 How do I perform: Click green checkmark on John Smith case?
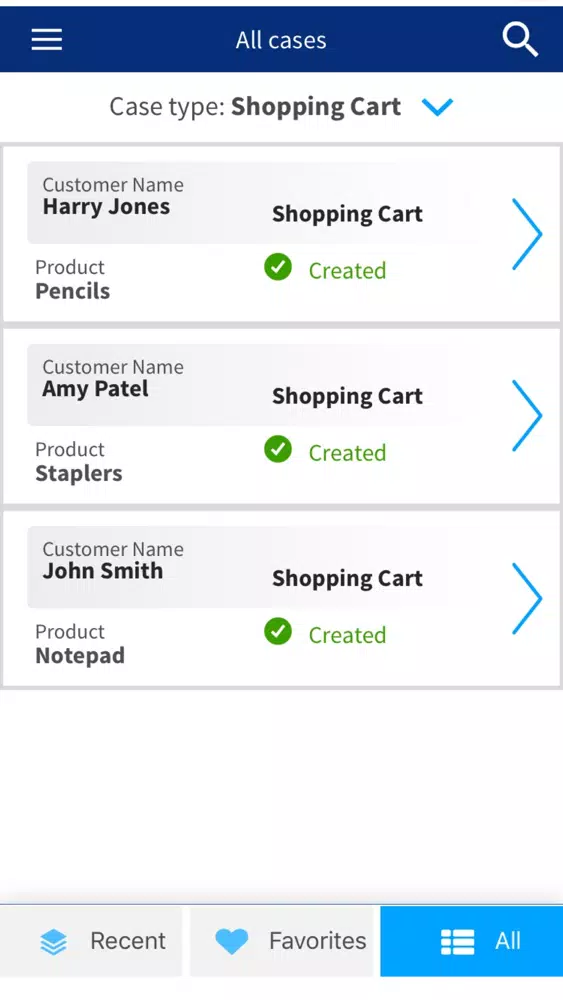(278, 632)
